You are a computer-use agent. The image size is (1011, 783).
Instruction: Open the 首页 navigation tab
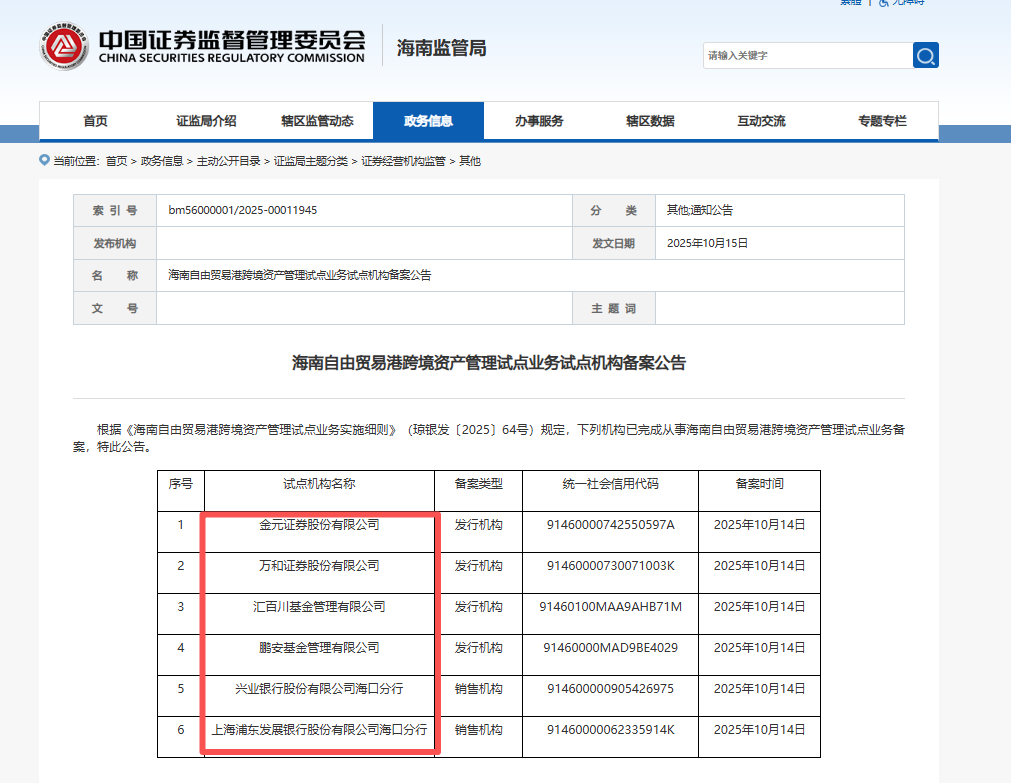point(95,121)
